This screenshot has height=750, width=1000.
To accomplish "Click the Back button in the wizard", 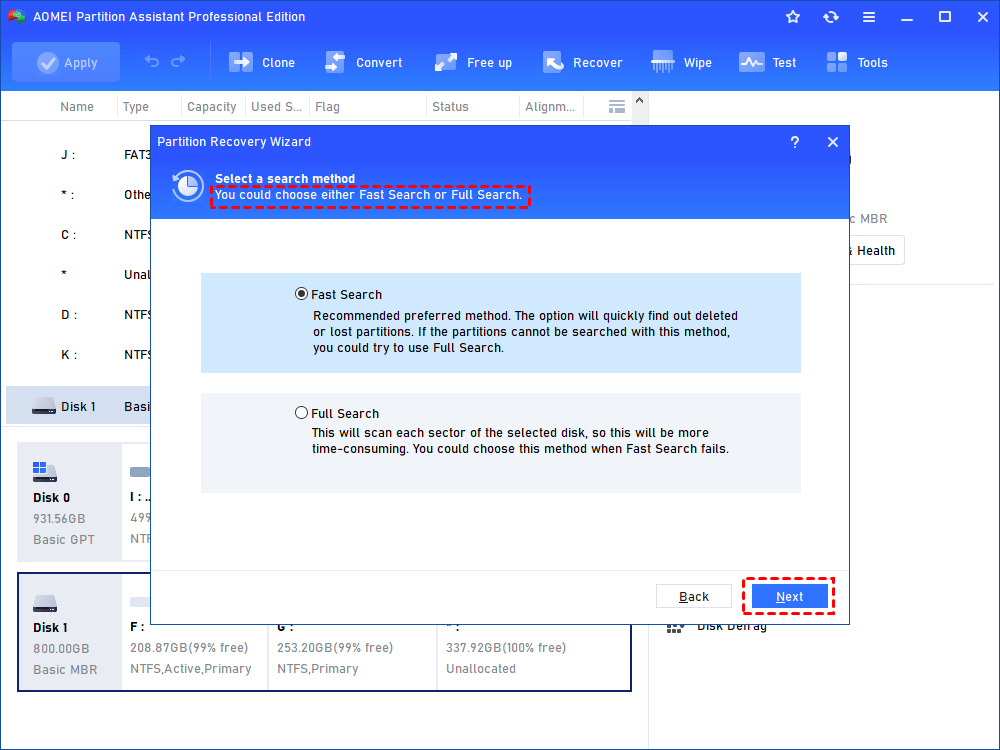I will [x=694, y=595].
